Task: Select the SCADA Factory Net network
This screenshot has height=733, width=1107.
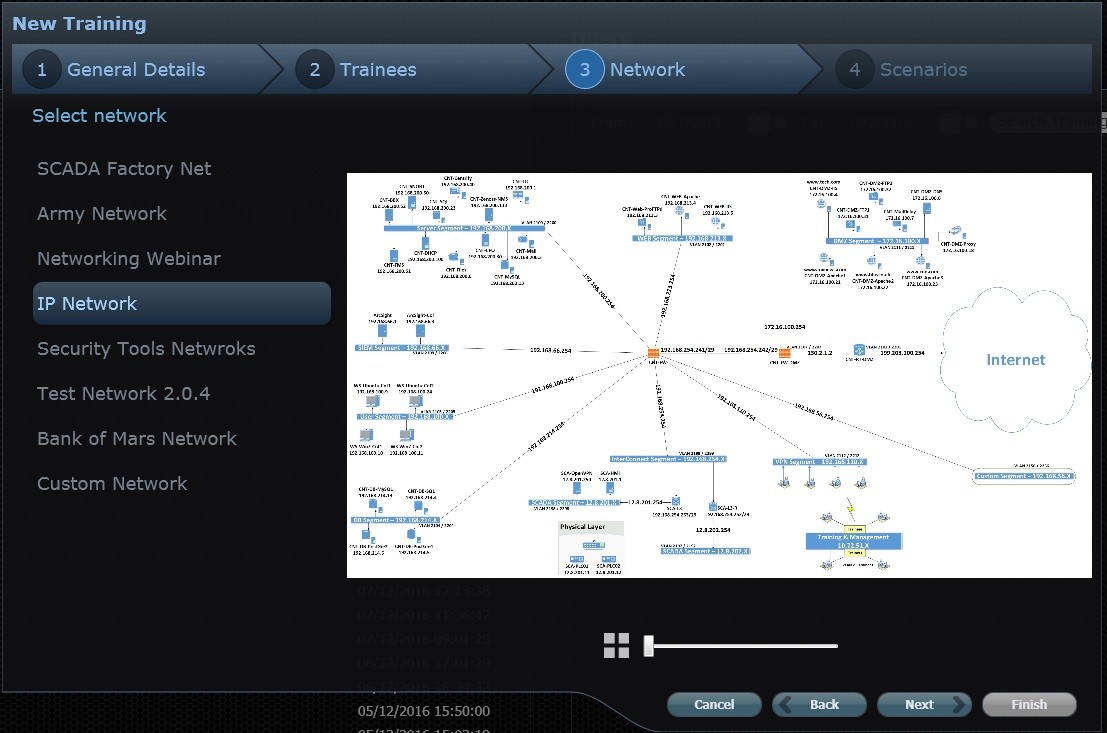Action: [123, 168]
